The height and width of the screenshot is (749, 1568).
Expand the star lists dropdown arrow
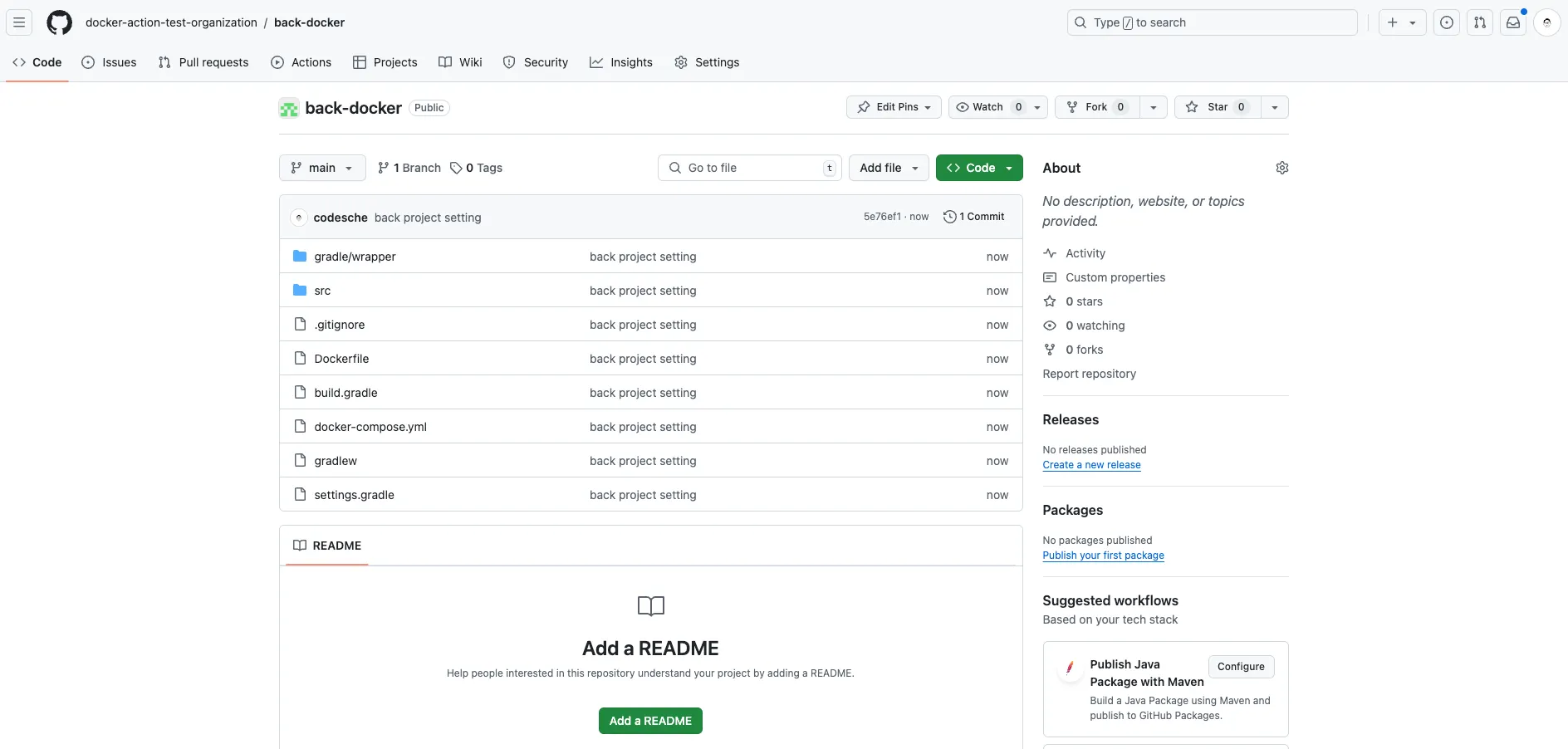coord(1275,107)
